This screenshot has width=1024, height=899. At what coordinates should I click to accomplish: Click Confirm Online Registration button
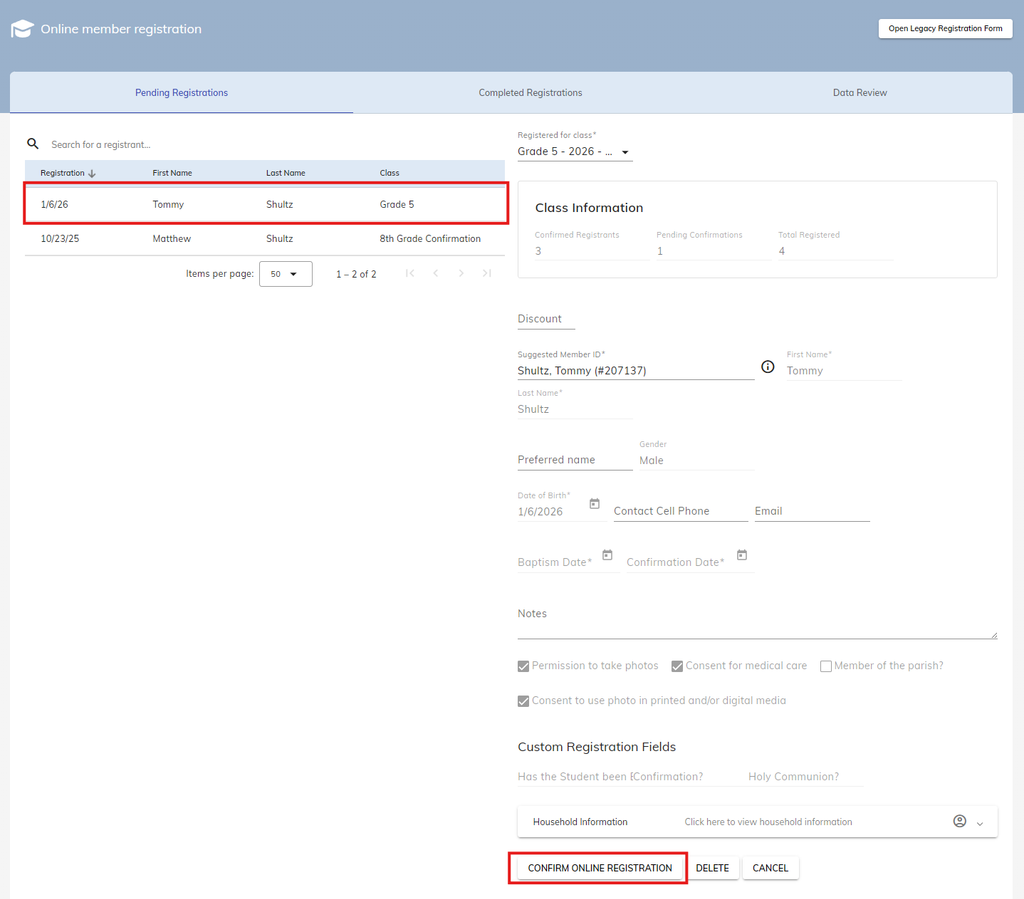(x=600, y=868)
